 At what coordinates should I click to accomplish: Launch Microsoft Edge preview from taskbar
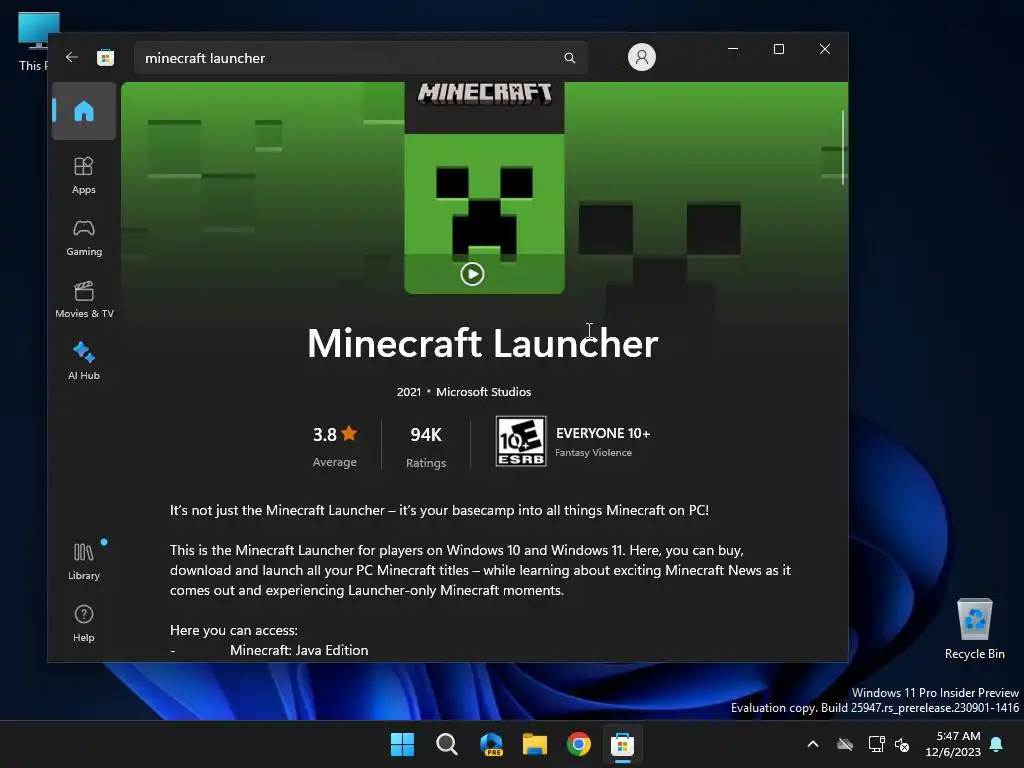tap(491, 744)
